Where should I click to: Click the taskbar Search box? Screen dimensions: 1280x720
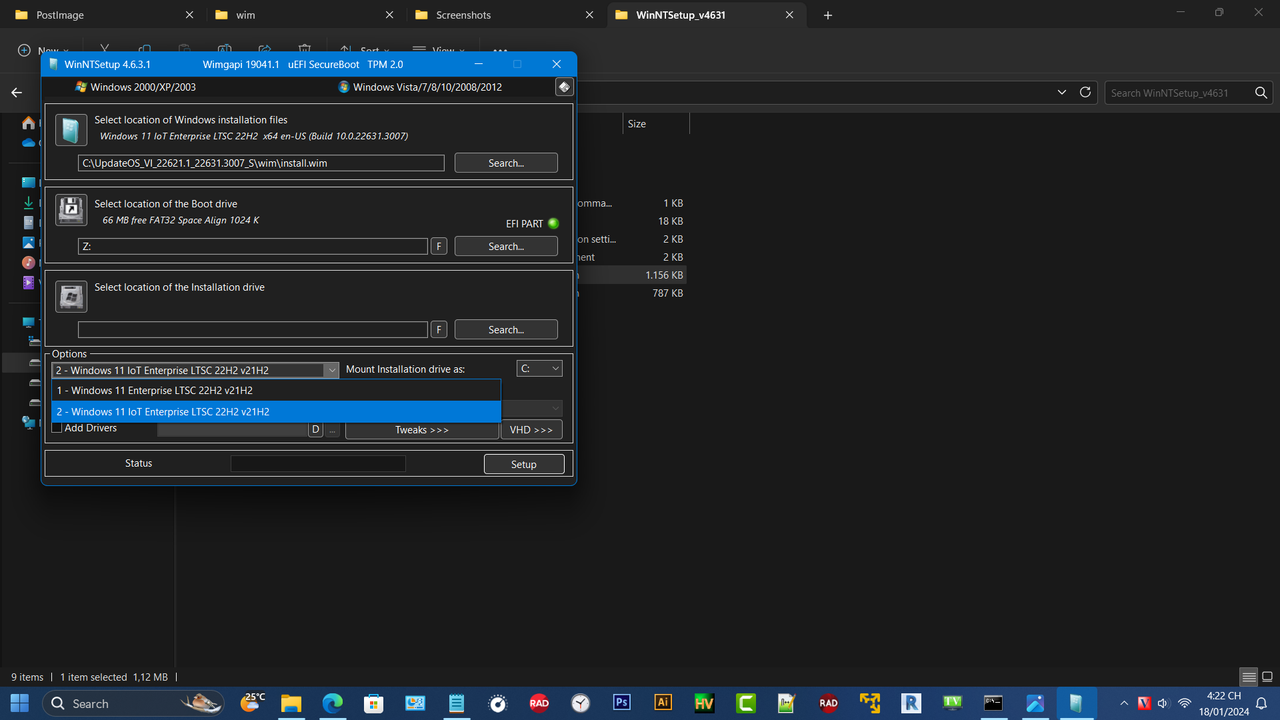[x=134, y=703]
